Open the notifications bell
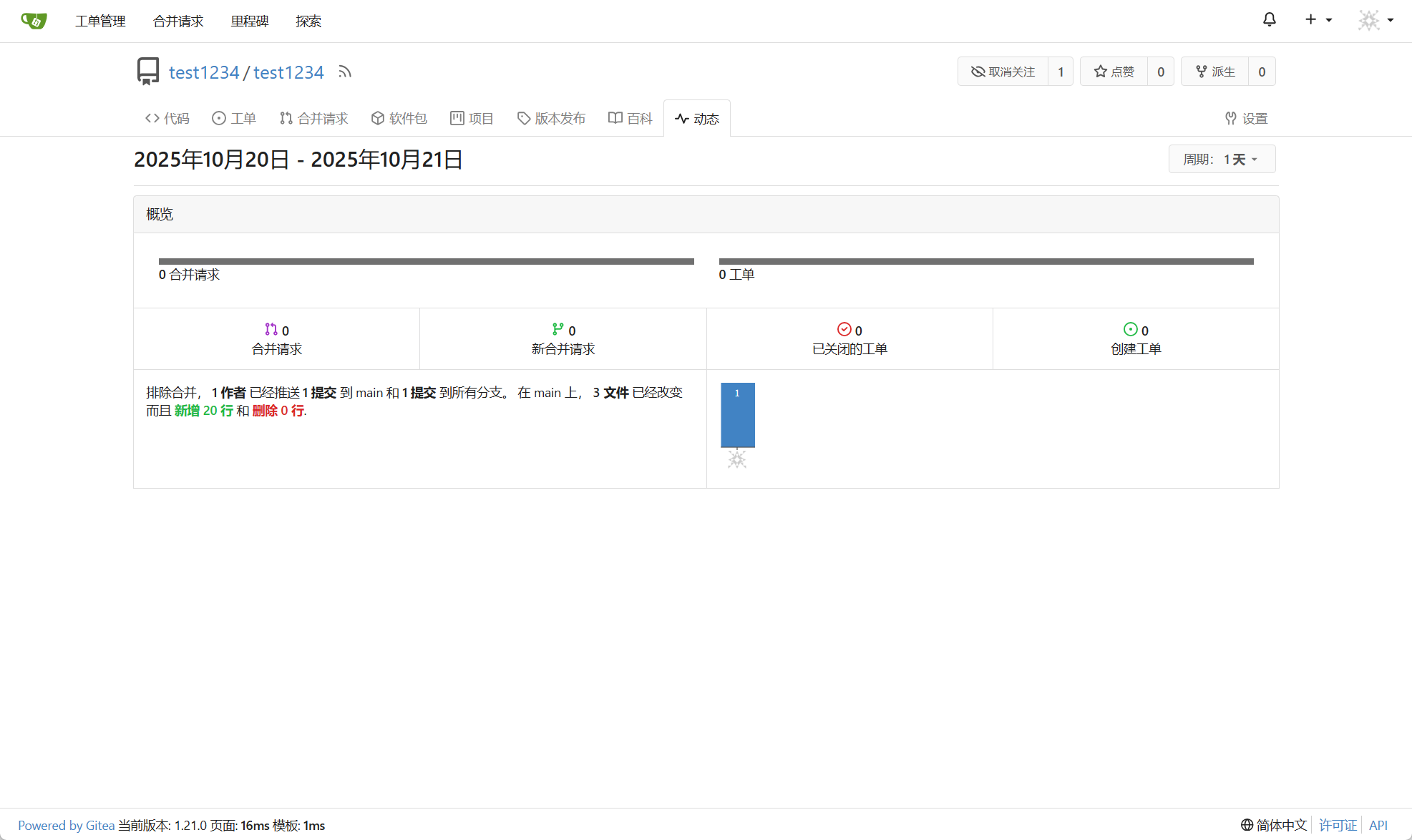1412x840 pixels. (x=1269, y=20)
